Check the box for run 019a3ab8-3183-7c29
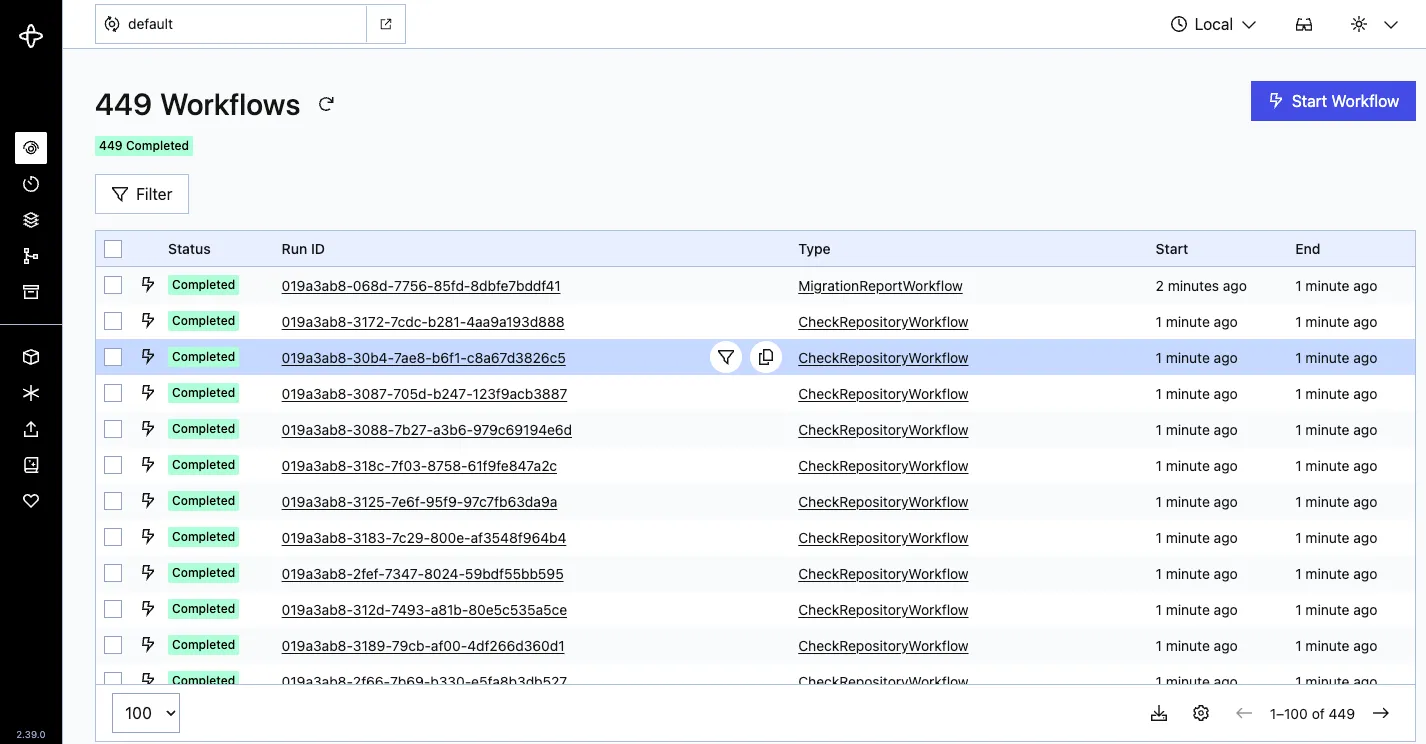The image size is (1426, 744). pos(113,537)
